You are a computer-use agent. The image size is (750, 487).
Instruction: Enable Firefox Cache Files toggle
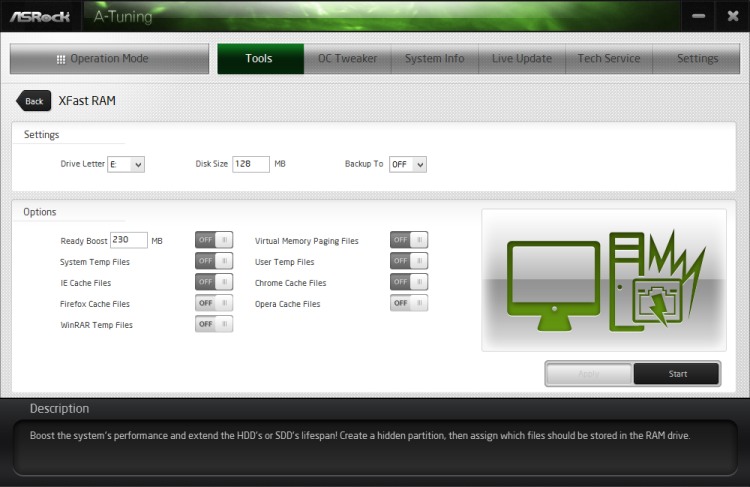(213, 303)
